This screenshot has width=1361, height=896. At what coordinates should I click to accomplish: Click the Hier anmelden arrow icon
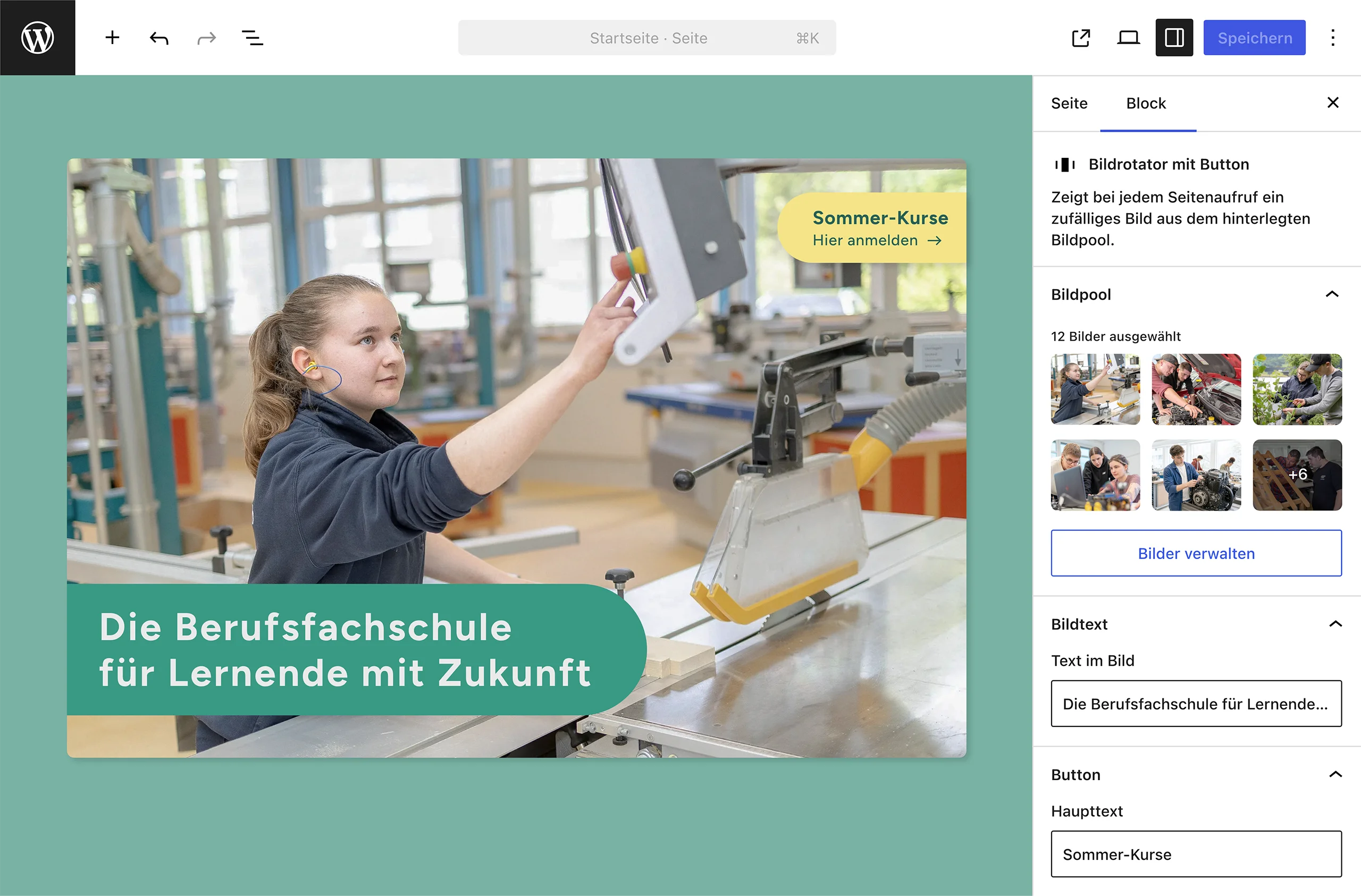935,241
